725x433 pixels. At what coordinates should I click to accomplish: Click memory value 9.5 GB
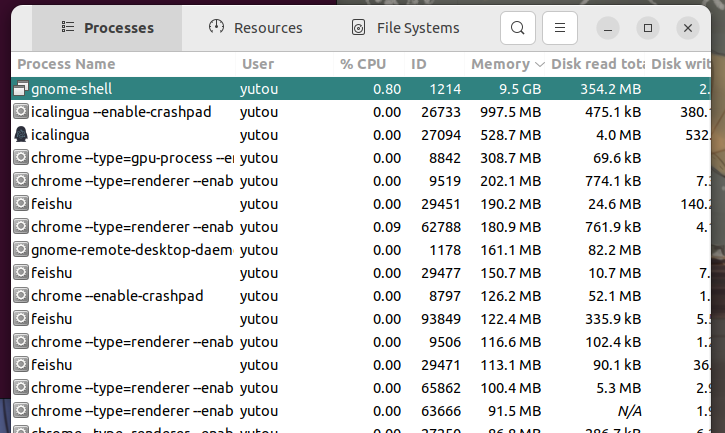click(520, 89)
